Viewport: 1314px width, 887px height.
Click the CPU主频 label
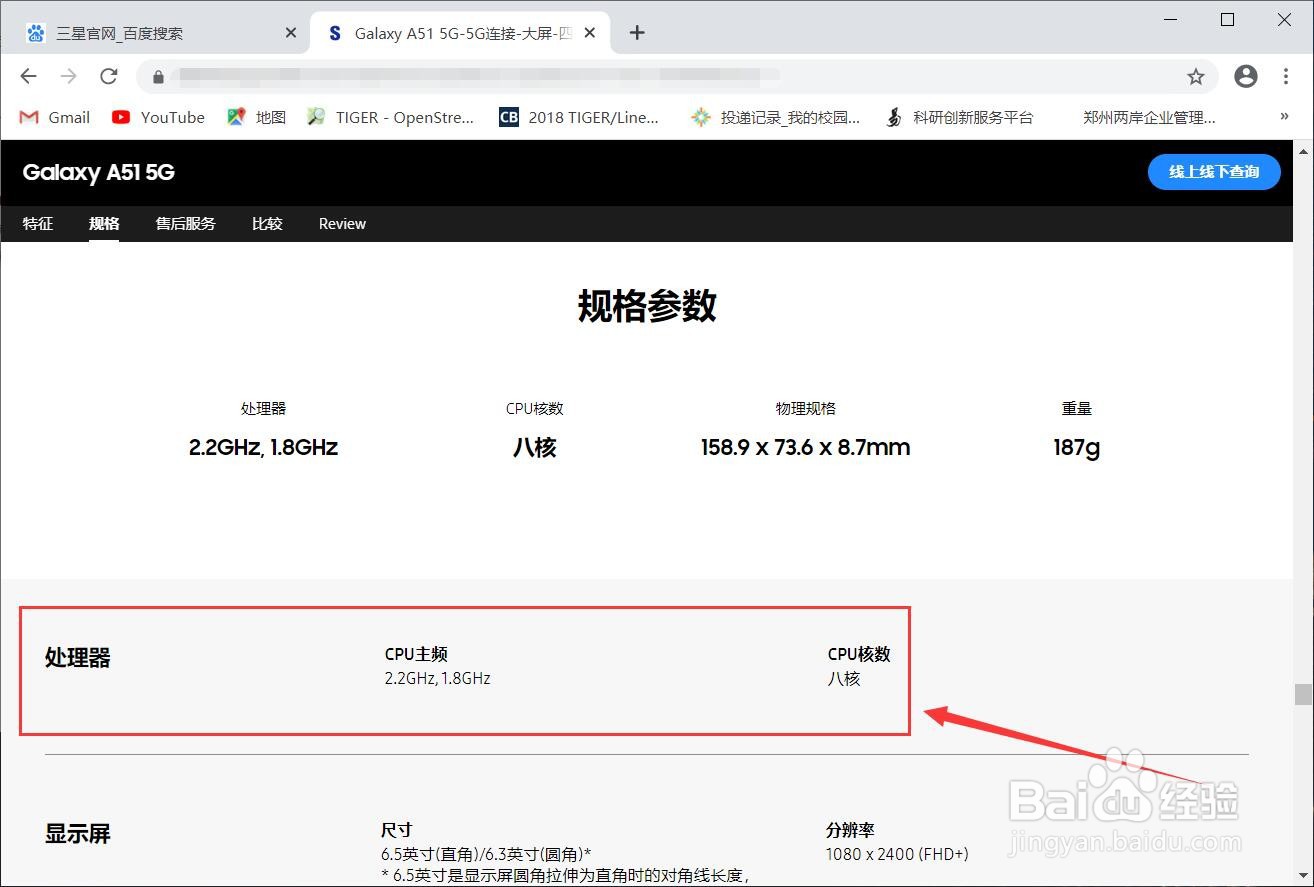(x=416, y=654)
